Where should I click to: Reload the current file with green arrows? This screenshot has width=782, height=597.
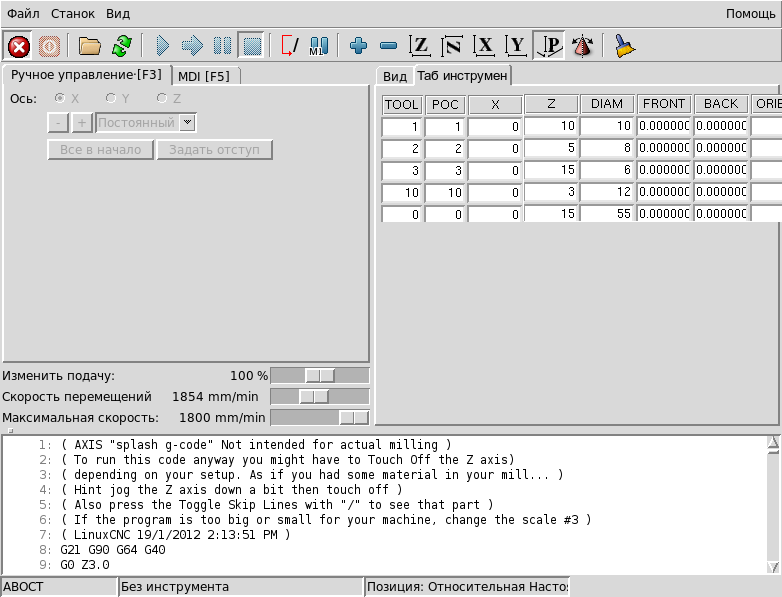coord(122,46)
